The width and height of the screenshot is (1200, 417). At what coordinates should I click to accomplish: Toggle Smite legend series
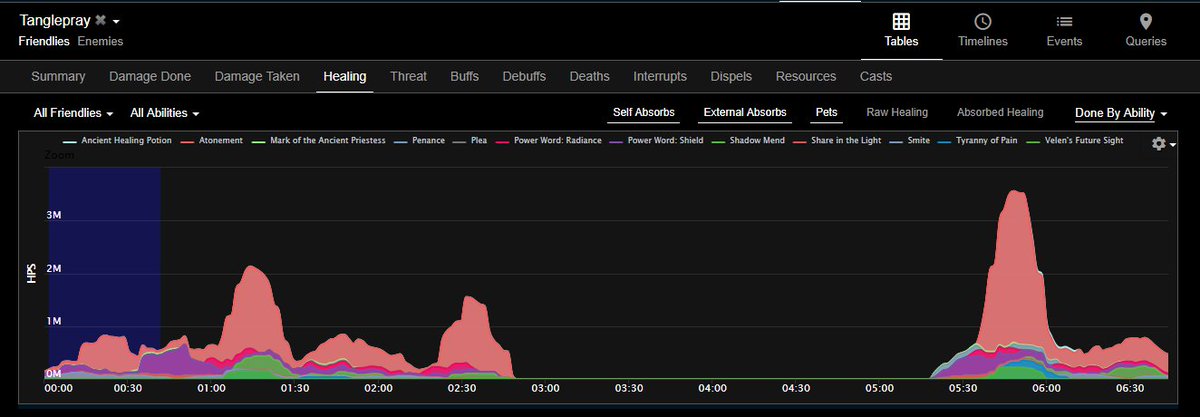(x=909, y=141)
